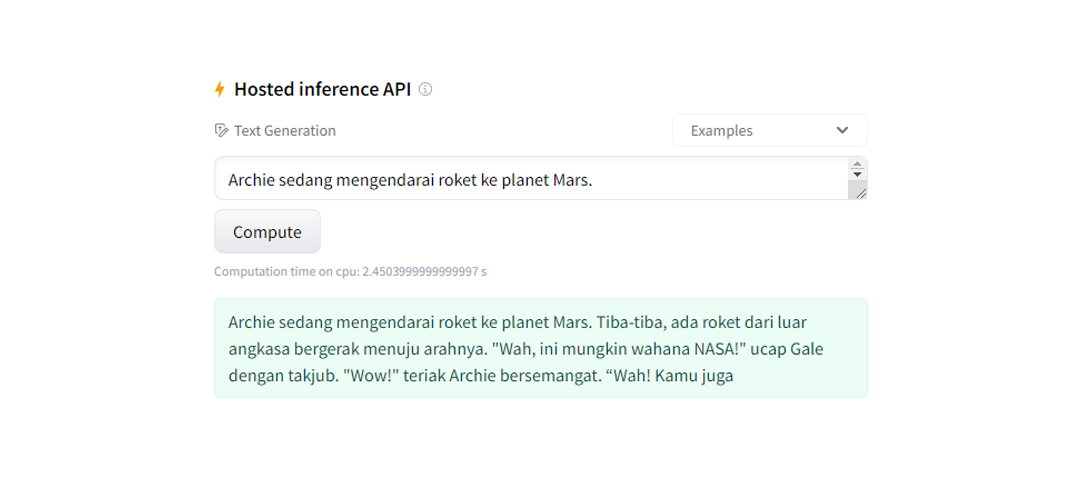Open the info icon beside Hosted inference API

pyautogui.click(x=425, y=89)
